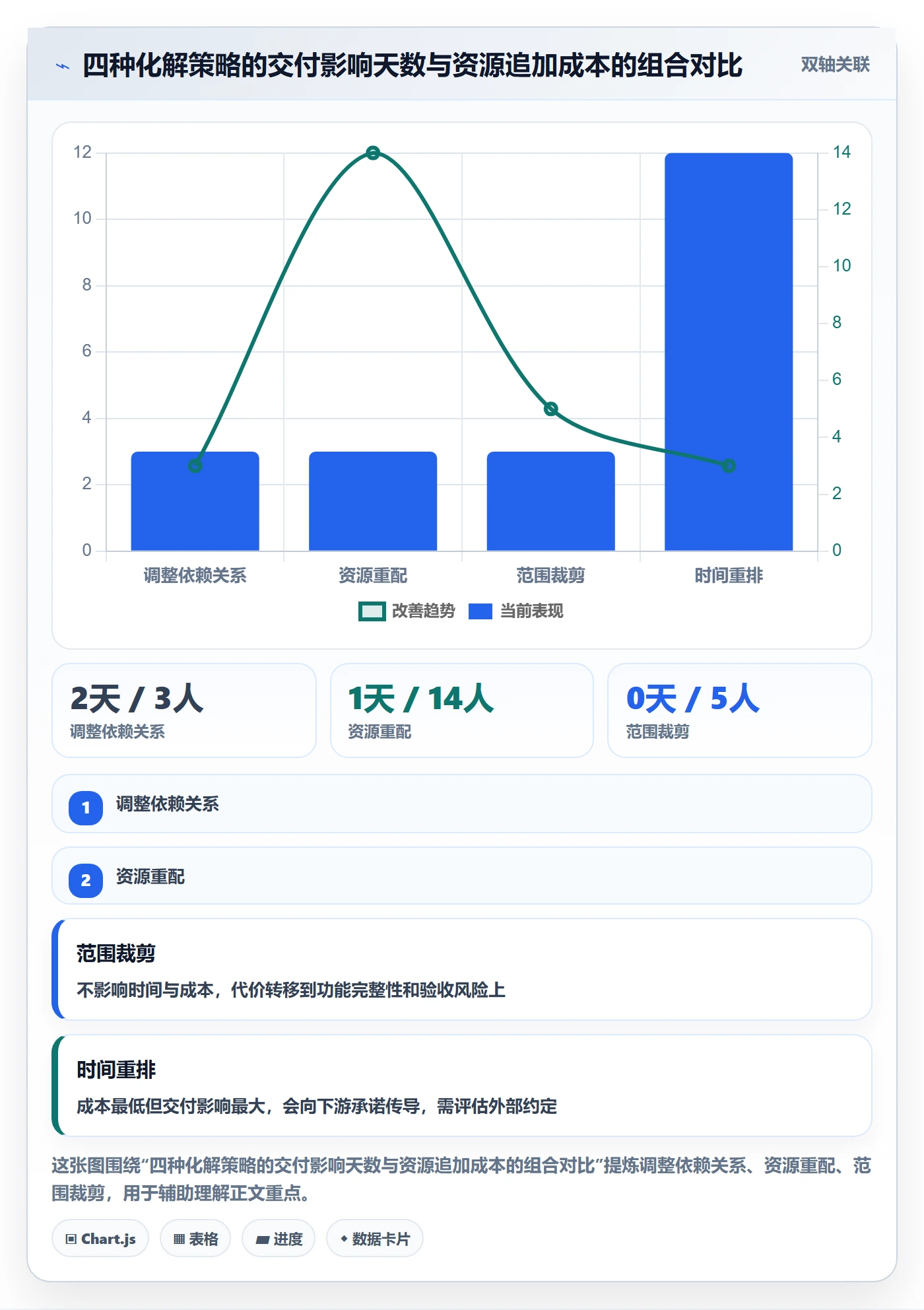The image size is (924, 1310).
Task: Click text 成本最低但交付影响最大 description
Action: (317, 1106)
